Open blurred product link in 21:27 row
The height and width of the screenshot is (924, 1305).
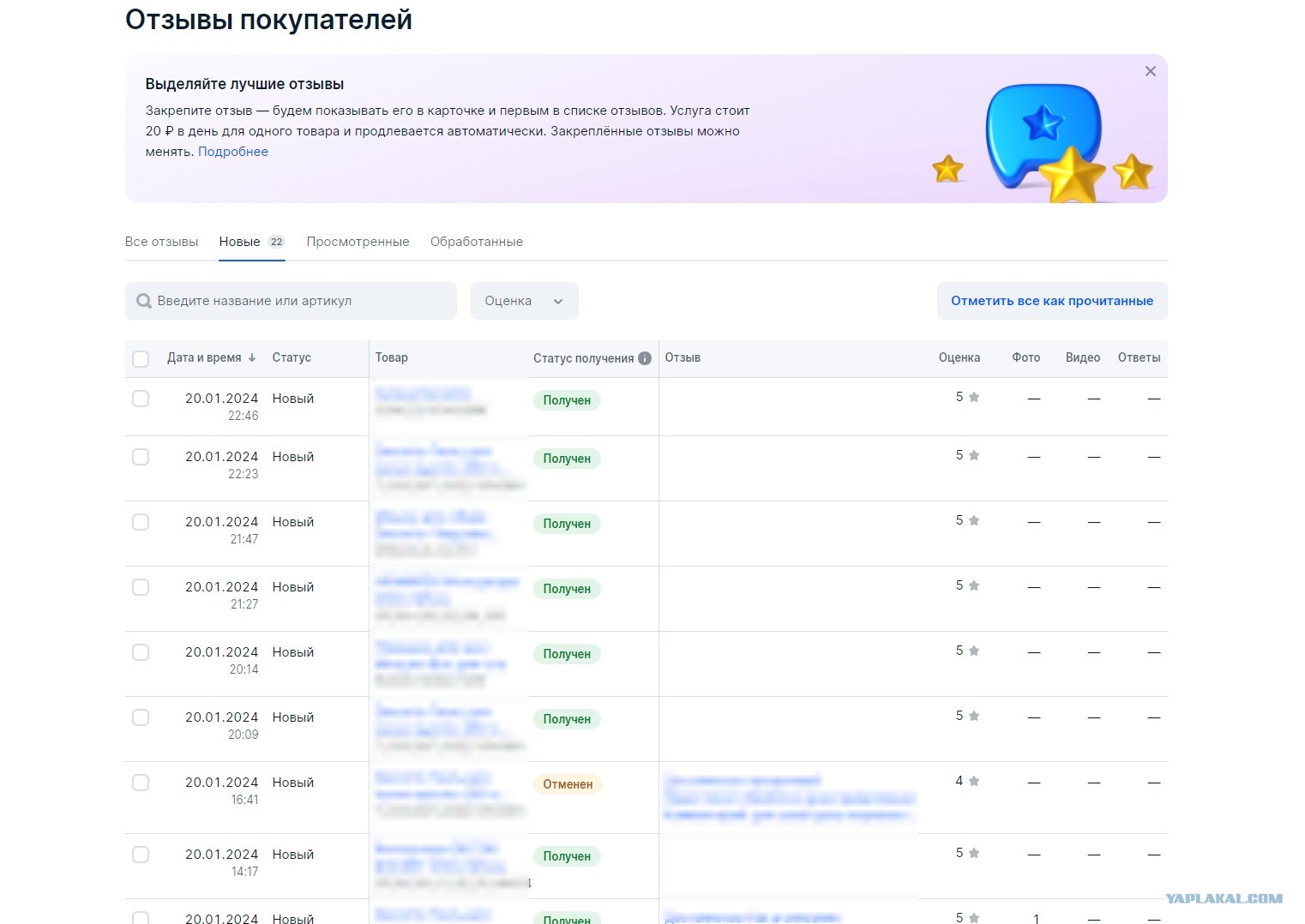click(447, 590)
